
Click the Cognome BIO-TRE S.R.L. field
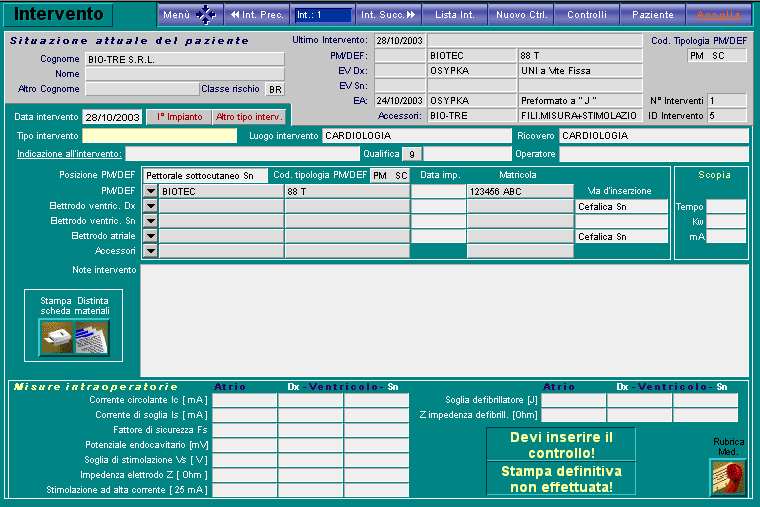(x=185, y=60)
